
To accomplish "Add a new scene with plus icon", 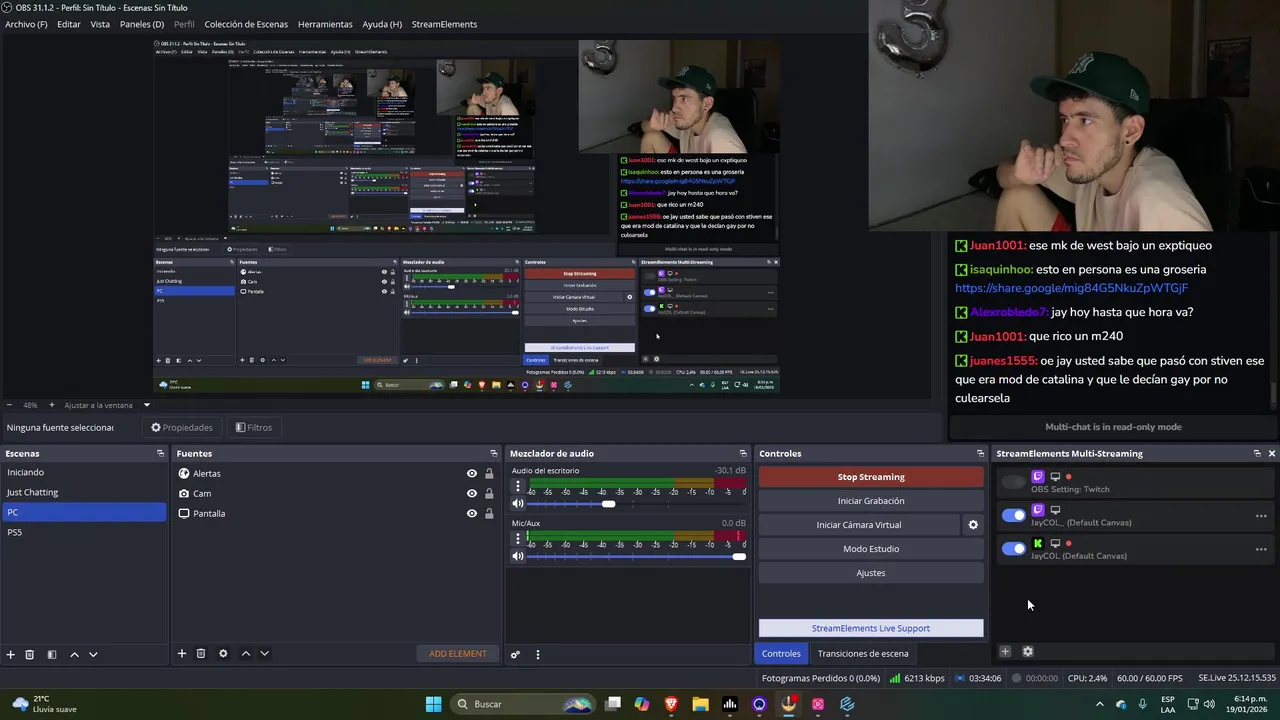I will point(11,654).
